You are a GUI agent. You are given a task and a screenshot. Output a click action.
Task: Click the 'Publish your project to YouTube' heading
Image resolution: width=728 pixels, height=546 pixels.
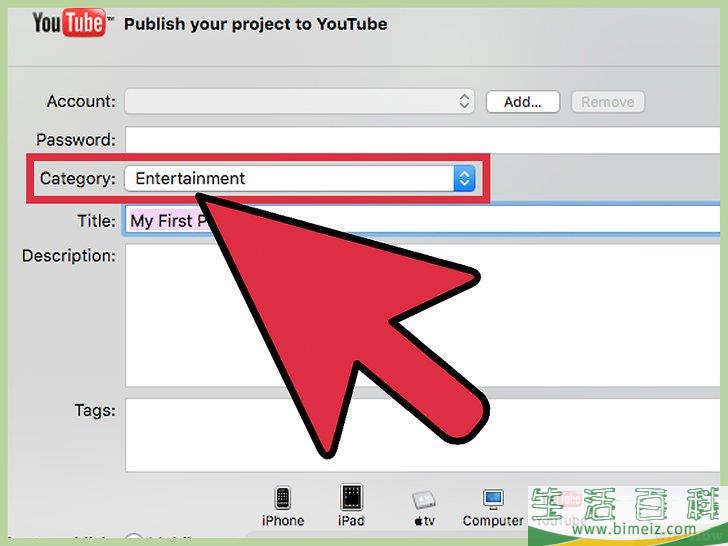click(255, 24)
